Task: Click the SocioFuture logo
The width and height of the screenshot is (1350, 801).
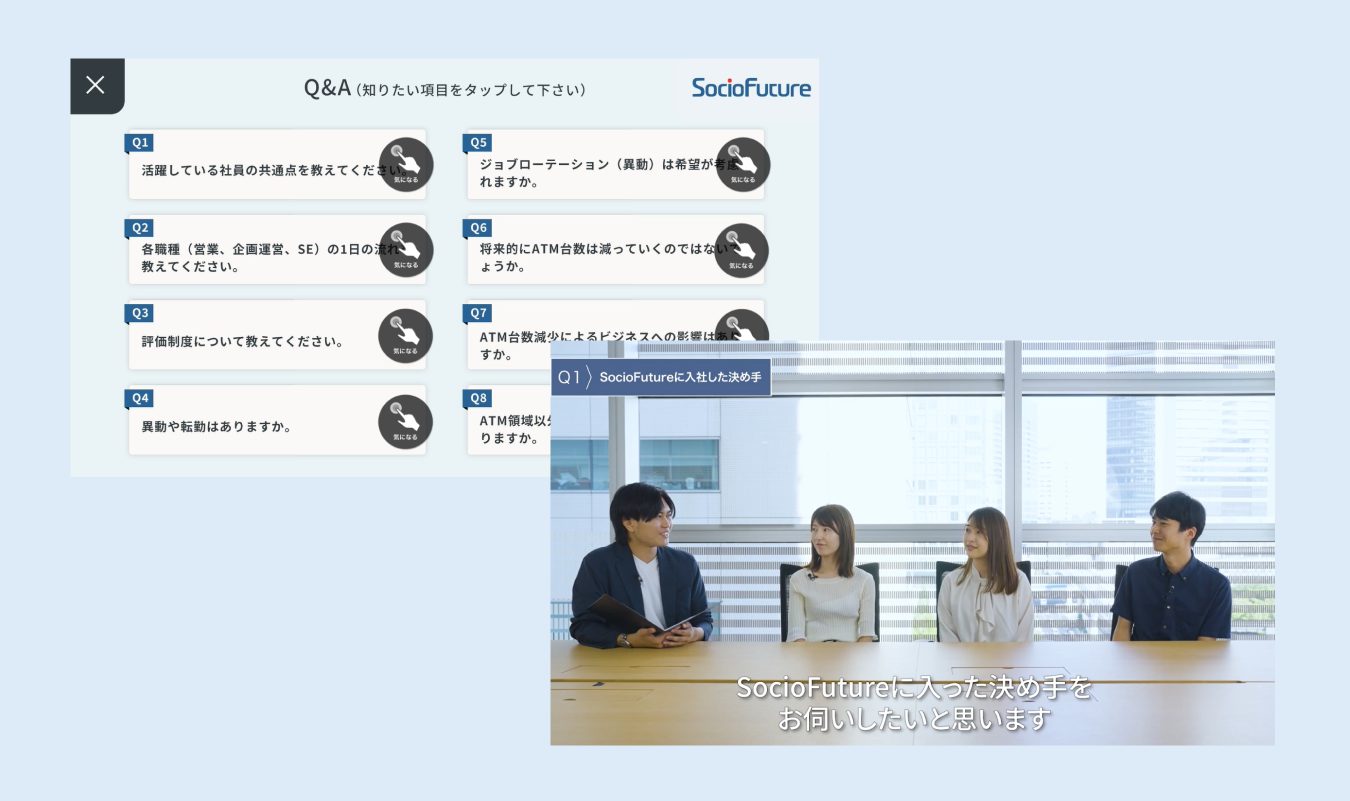Action: pyautogui.click(x=751, y=88)
